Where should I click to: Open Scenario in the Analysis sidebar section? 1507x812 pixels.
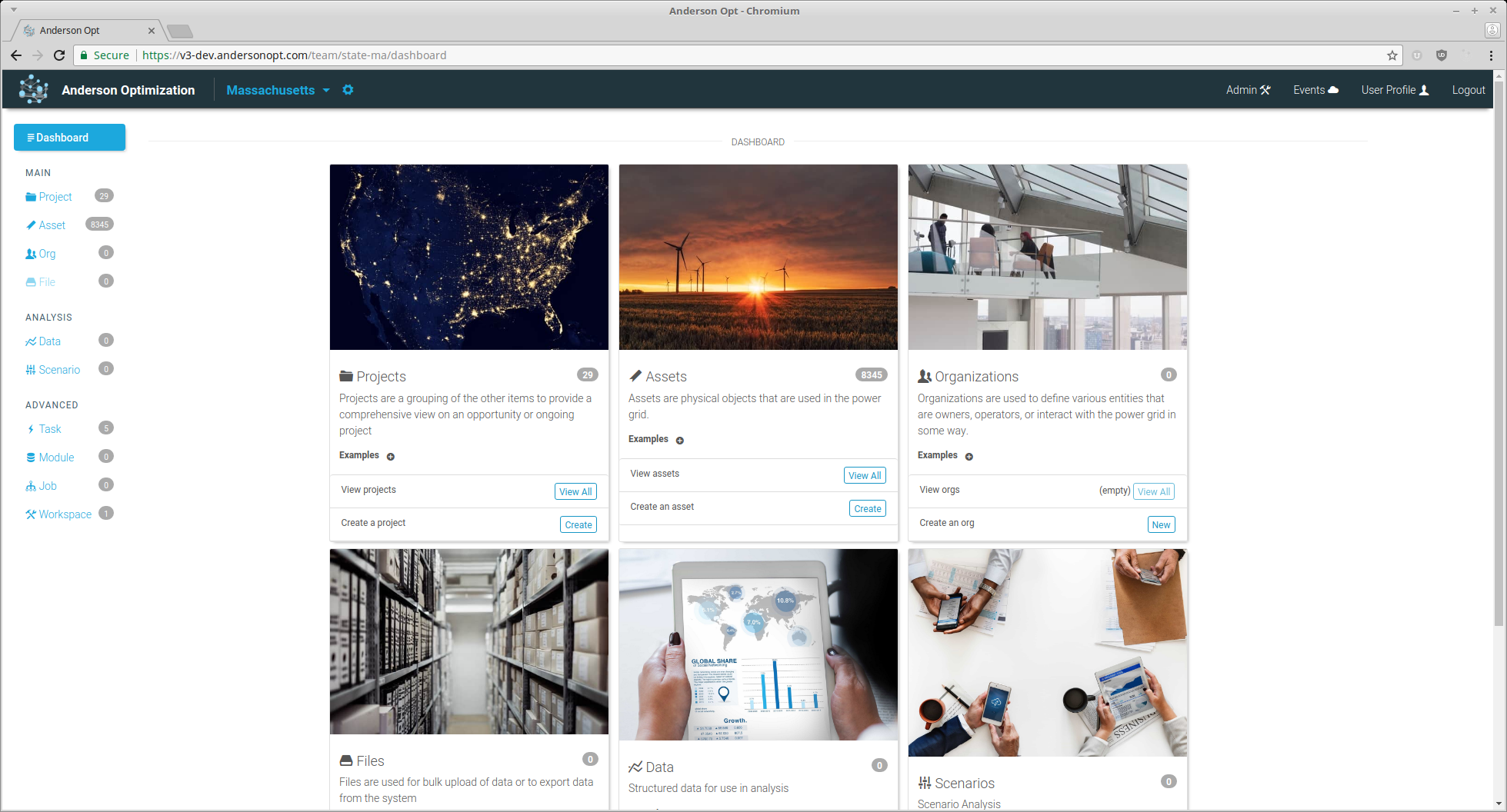tap(58, 370)
